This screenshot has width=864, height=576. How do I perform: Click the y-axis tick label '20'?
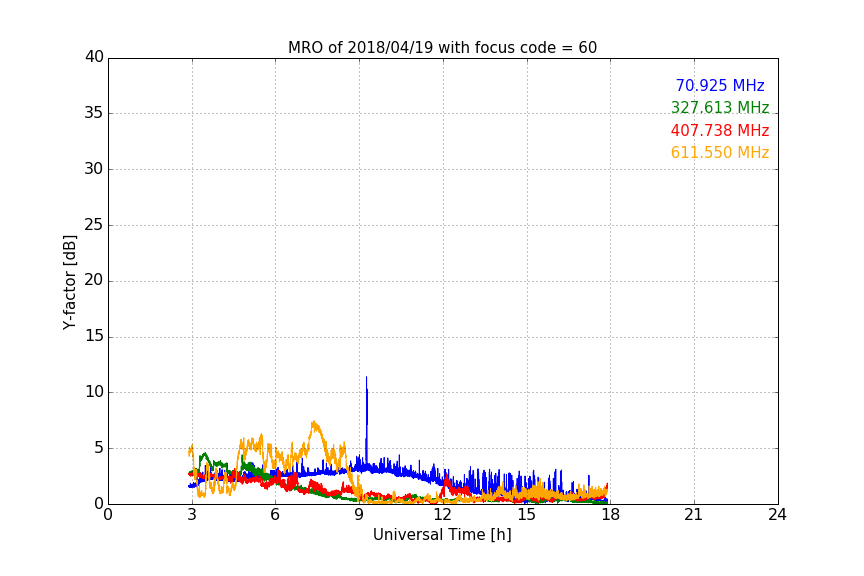click(x=94, y=280)
